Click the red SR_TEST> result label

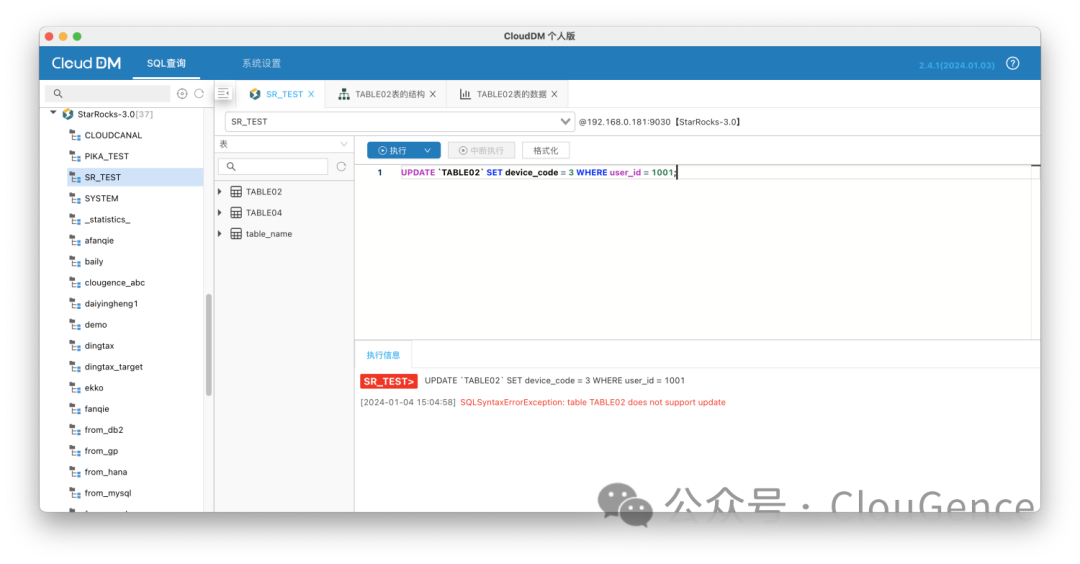click(x=388, y=382)
